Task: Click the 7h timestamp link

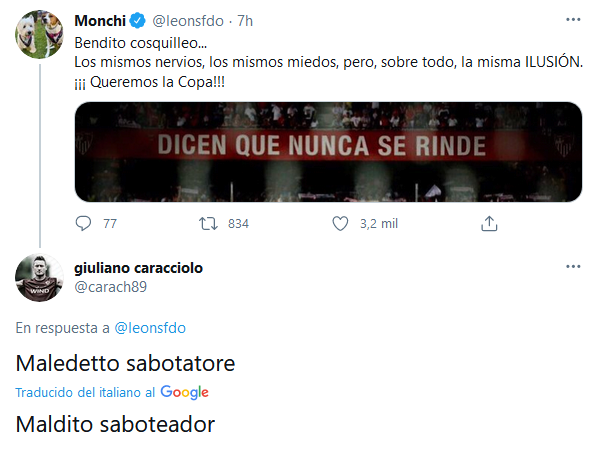Action: coord(245,21)
